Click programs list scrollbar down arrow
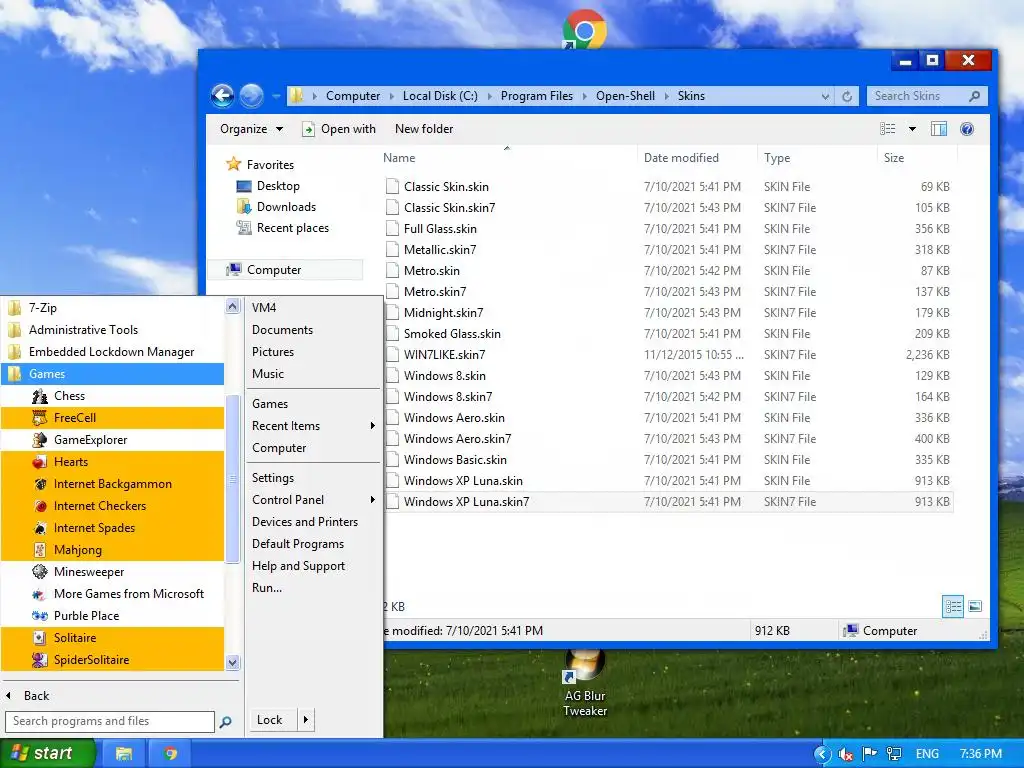 click(x=232, y=662)
